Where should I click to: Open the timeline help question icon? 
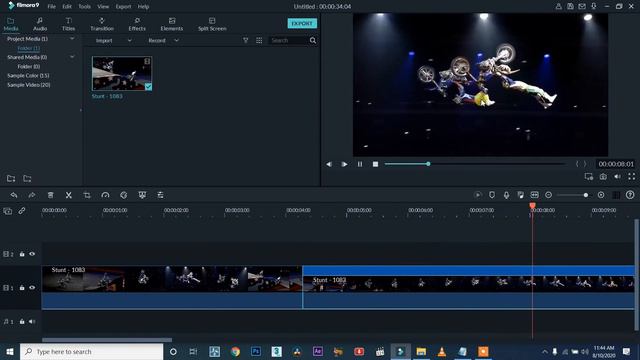tap(630, 195)
